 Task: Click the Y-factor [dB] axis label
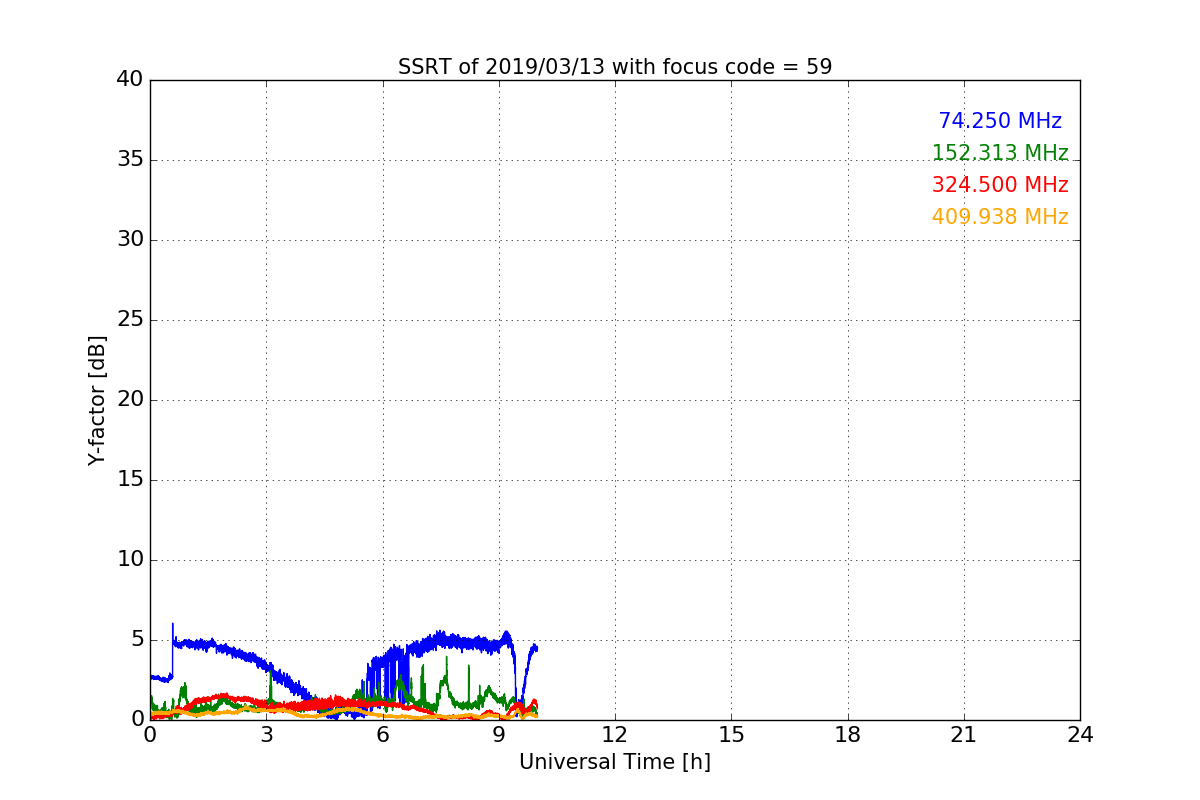point(97,400)
